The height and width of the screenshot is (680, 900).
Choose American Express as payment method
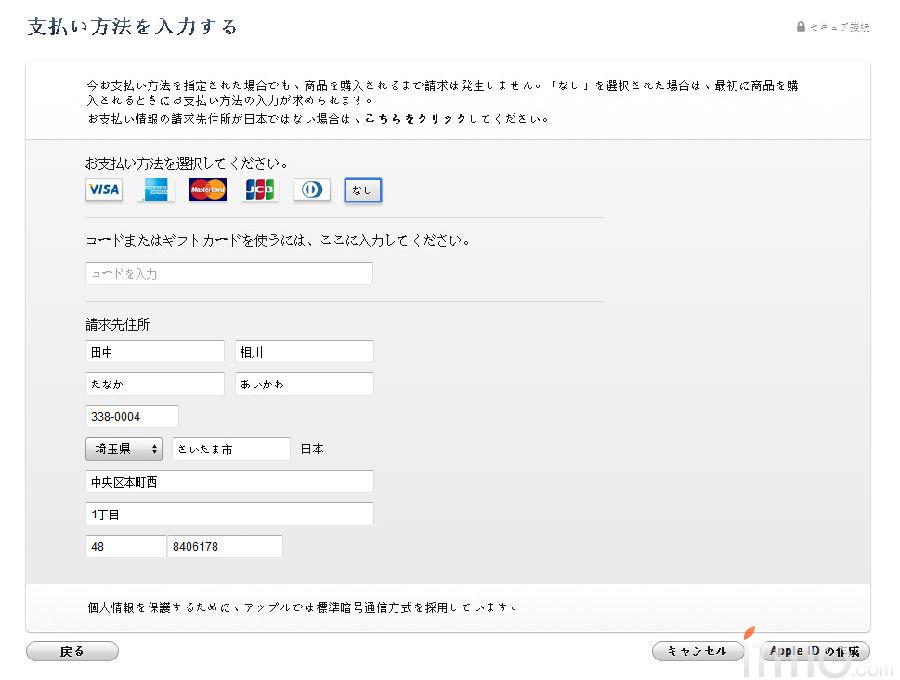coord(156,190)
